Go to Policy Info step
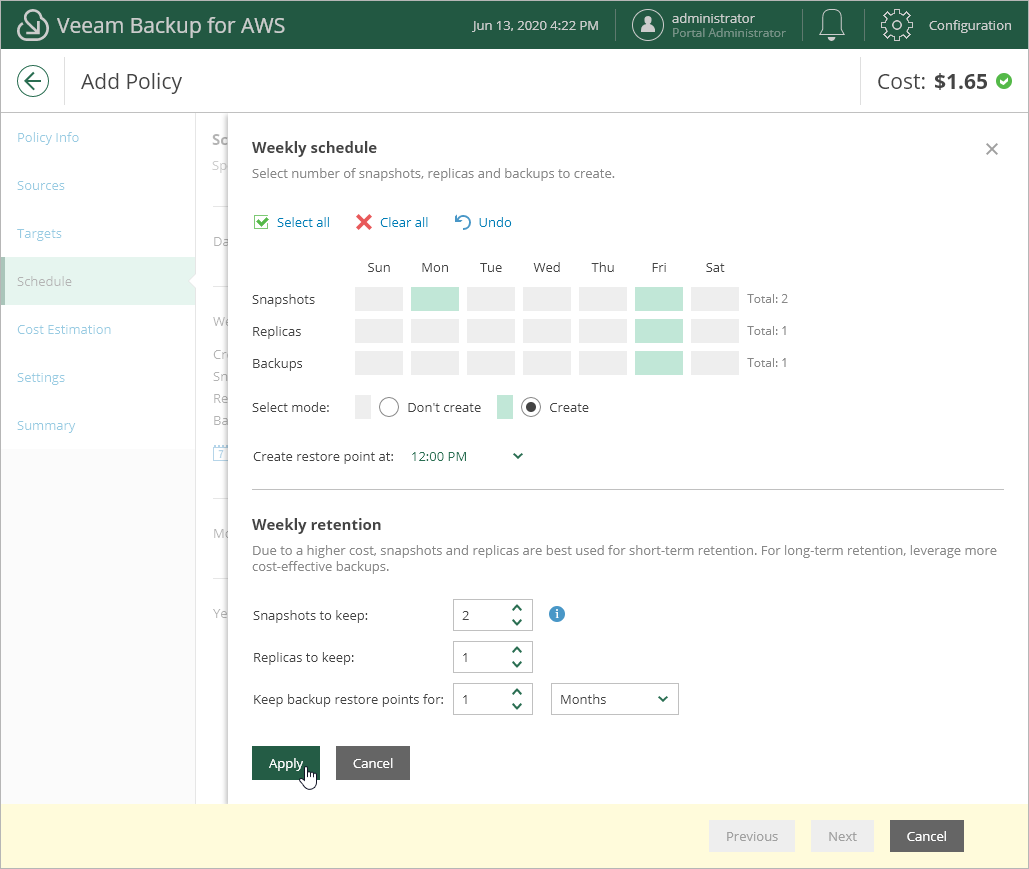Screen dimensions: 1029x869 tap(48, 137)
